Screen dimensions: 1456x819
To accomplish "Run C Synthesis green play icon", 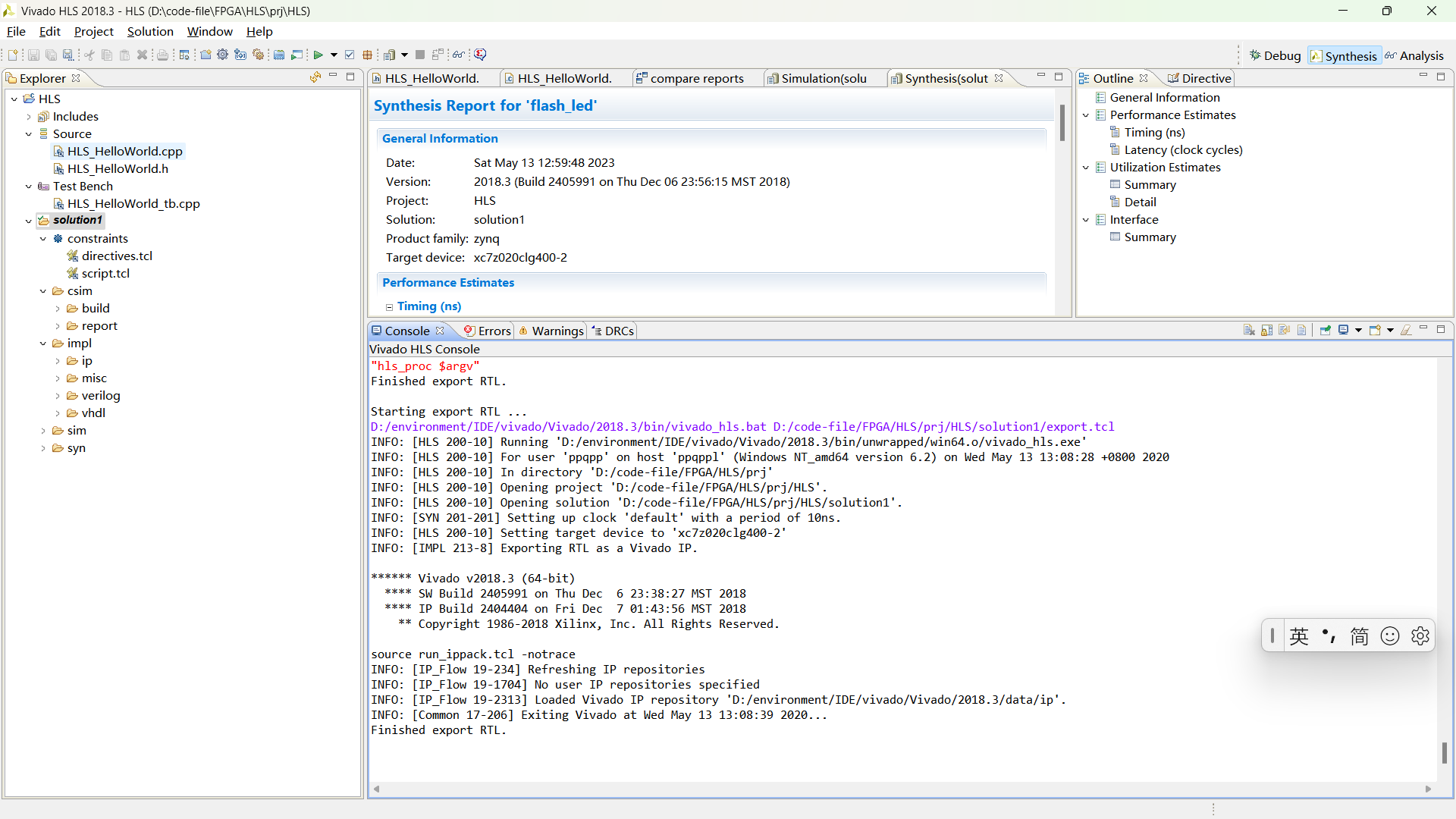I will pos(318,55).
